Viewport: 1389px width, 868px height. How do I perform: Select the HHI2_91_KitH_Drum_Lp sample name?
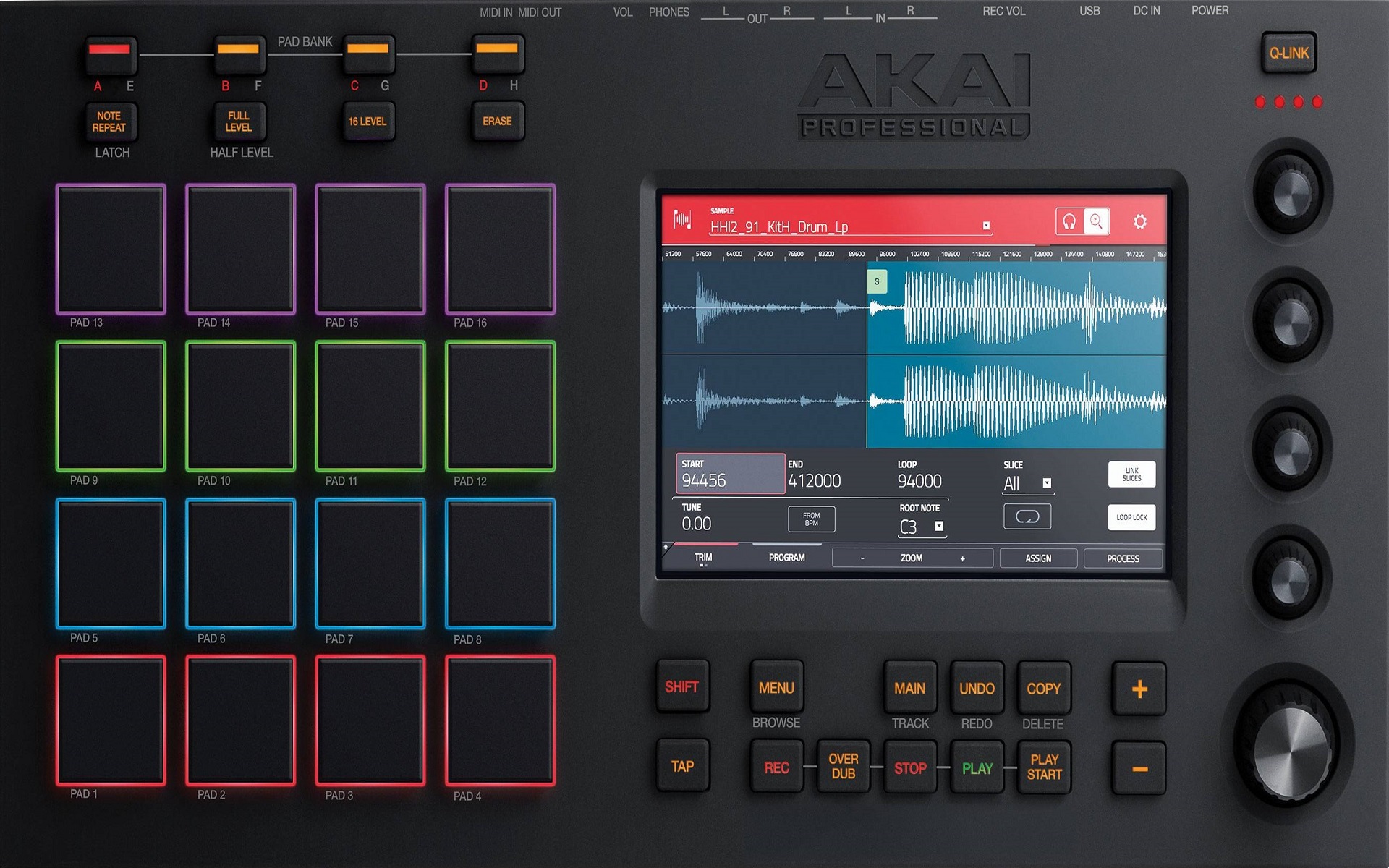(779, 227)
